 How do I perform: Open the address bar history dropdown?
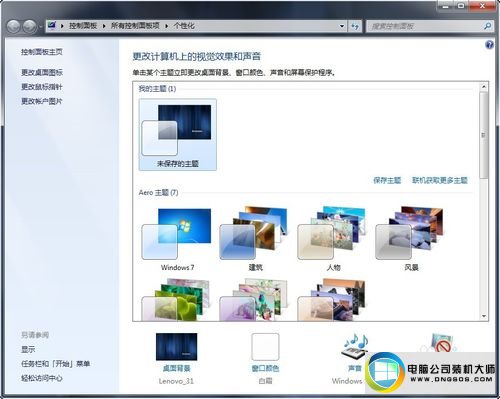point(342,26)
